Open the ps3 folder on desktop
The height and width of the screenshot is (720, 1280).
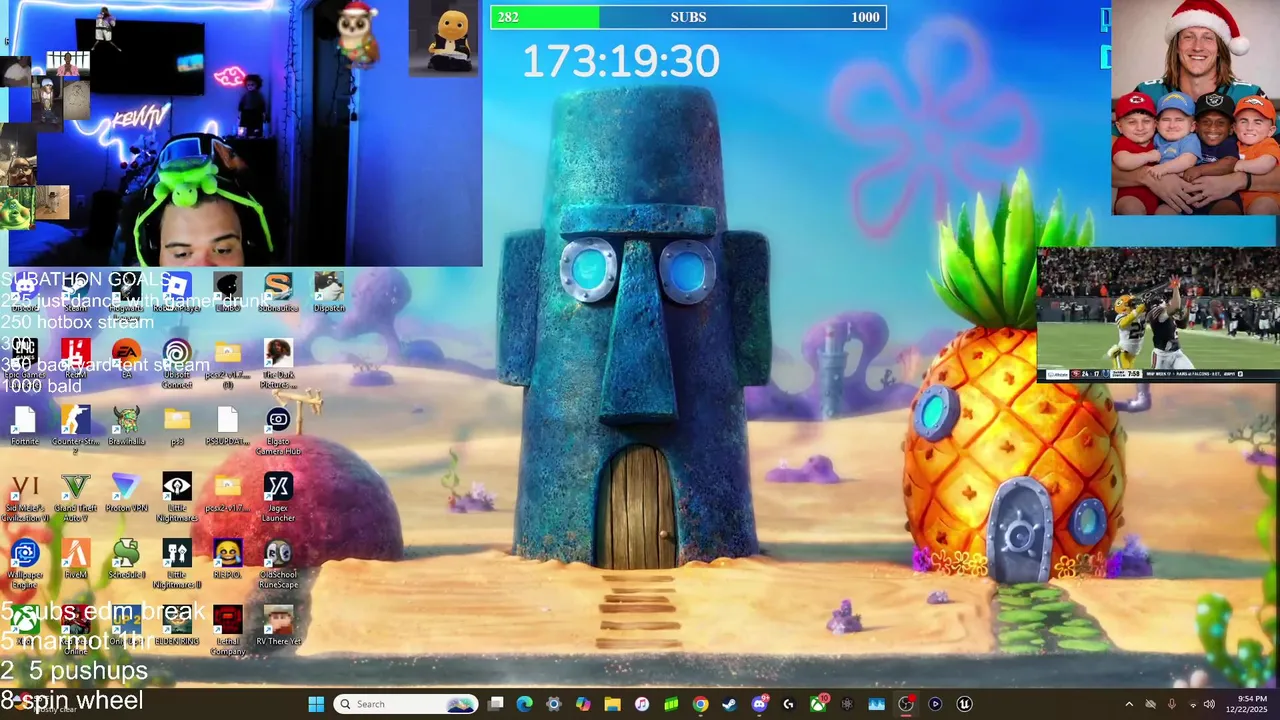(x=177, y=425)
